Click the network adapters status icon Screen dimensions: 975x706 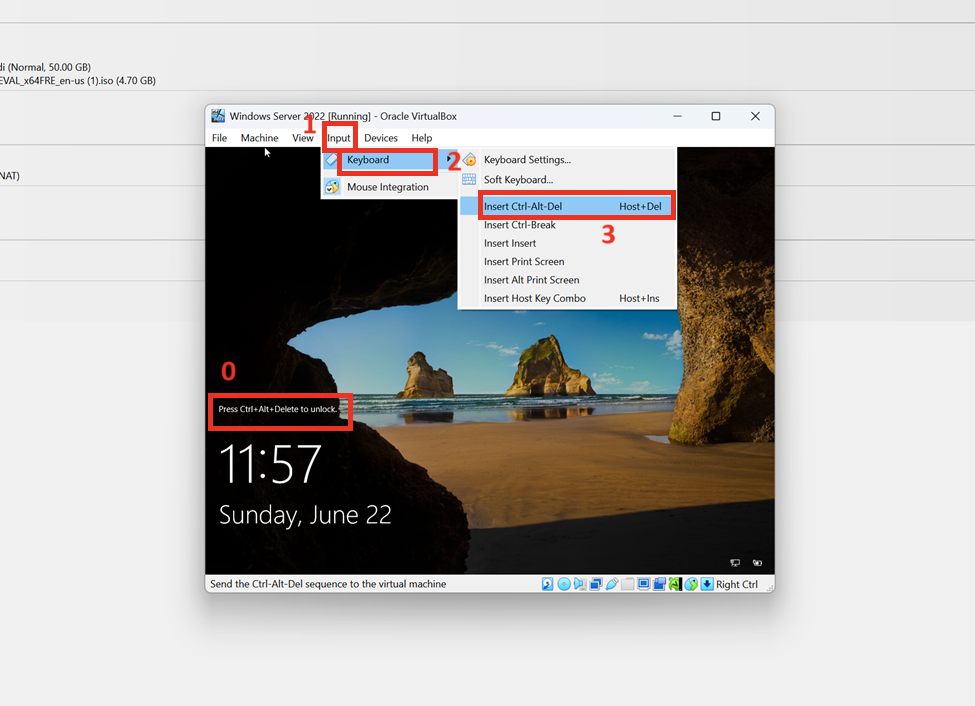click(596, 584)
